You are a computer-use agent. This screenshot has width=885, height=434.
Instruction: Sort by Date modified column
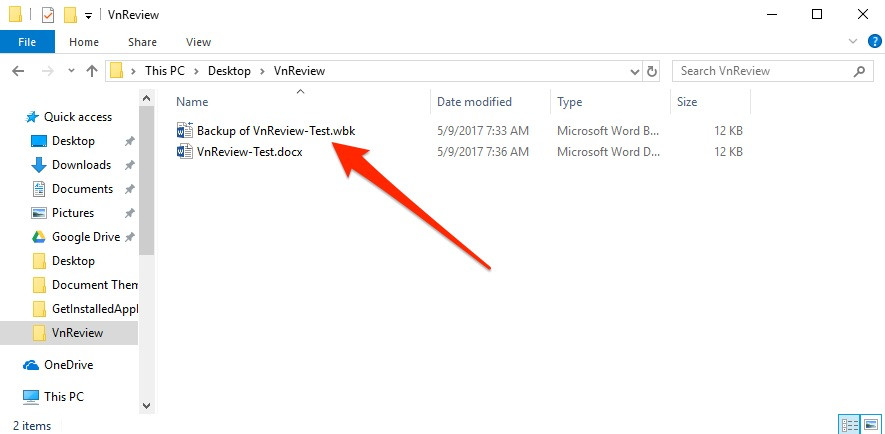point(474,102)
